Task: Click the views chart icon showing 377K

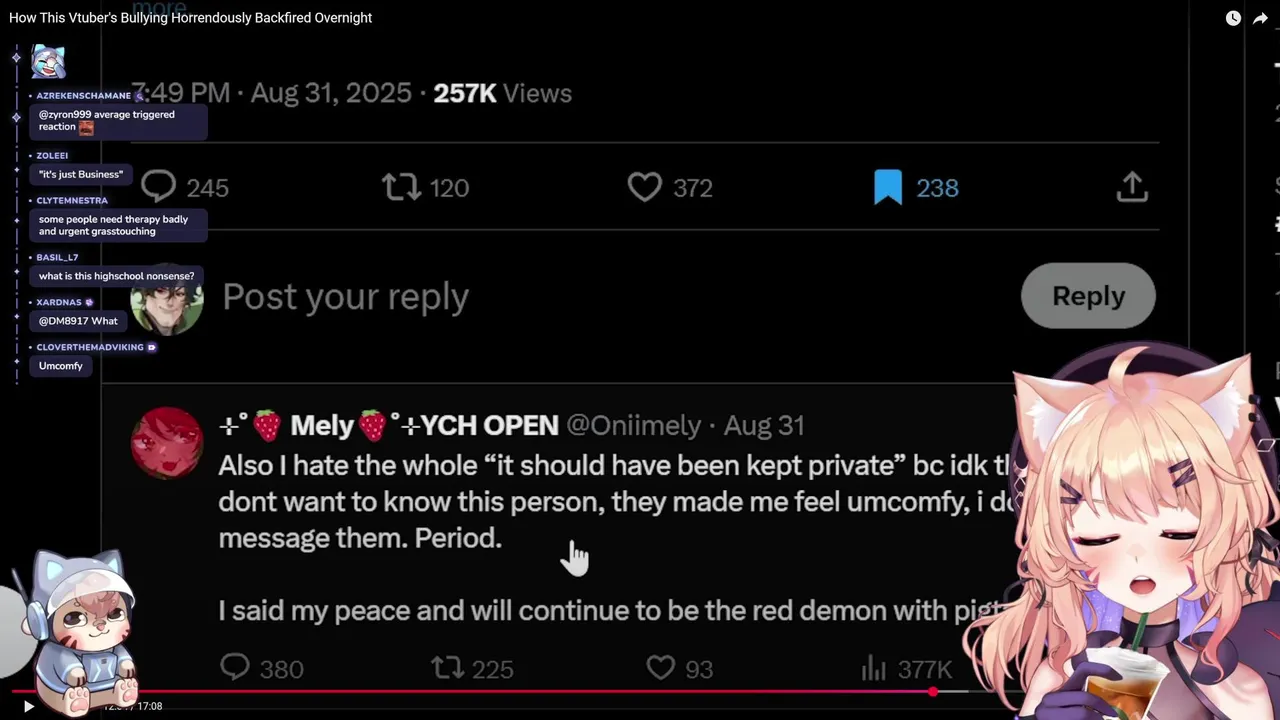Action: pos(874,668)
